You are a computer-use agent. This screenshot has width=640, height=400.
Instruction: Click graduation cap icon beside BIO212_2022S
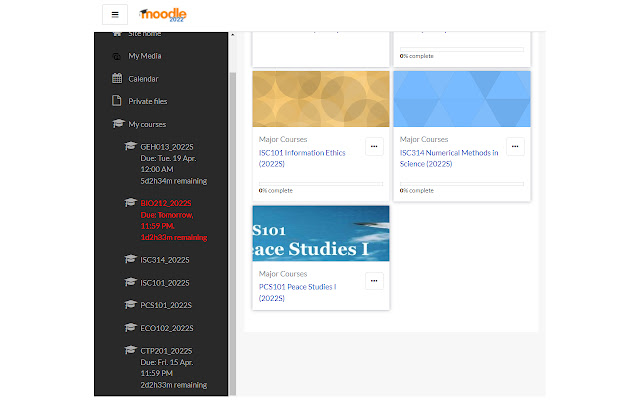point(130,202)
